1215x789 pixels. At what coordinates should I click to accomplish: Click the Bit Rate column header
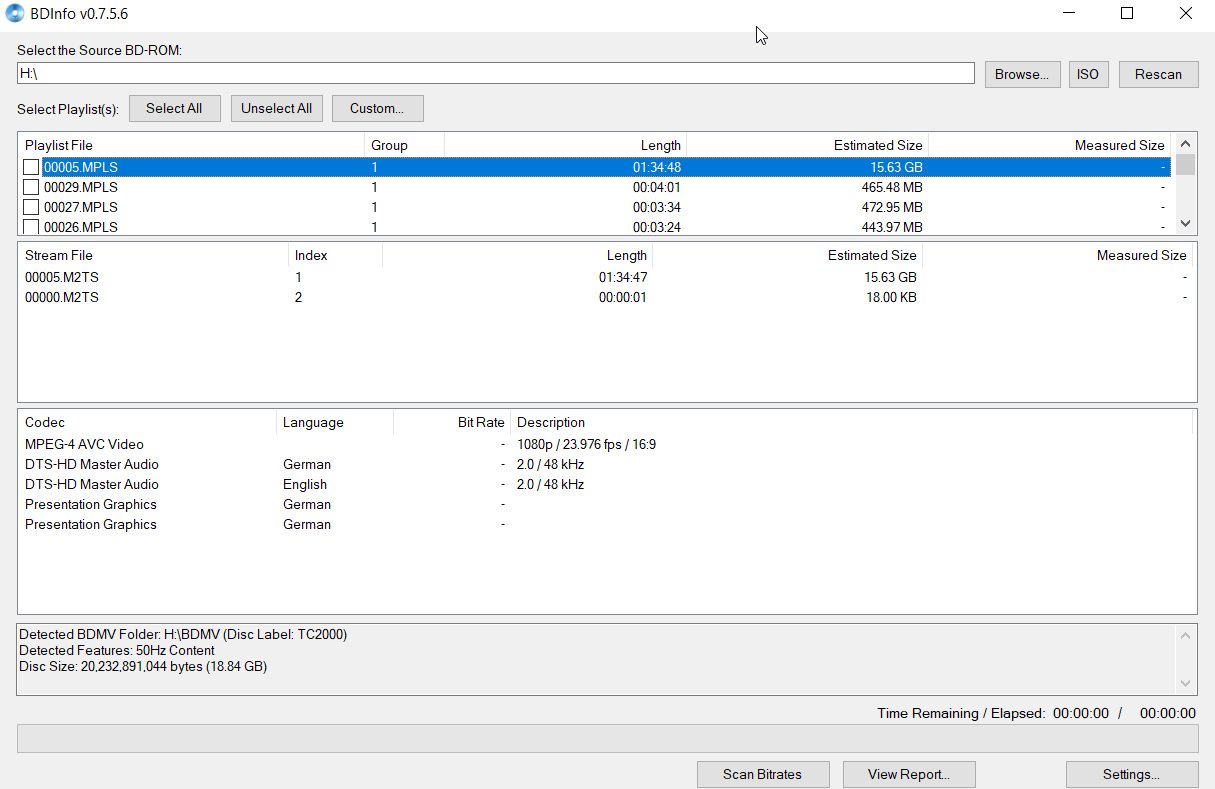click(452, 422)
